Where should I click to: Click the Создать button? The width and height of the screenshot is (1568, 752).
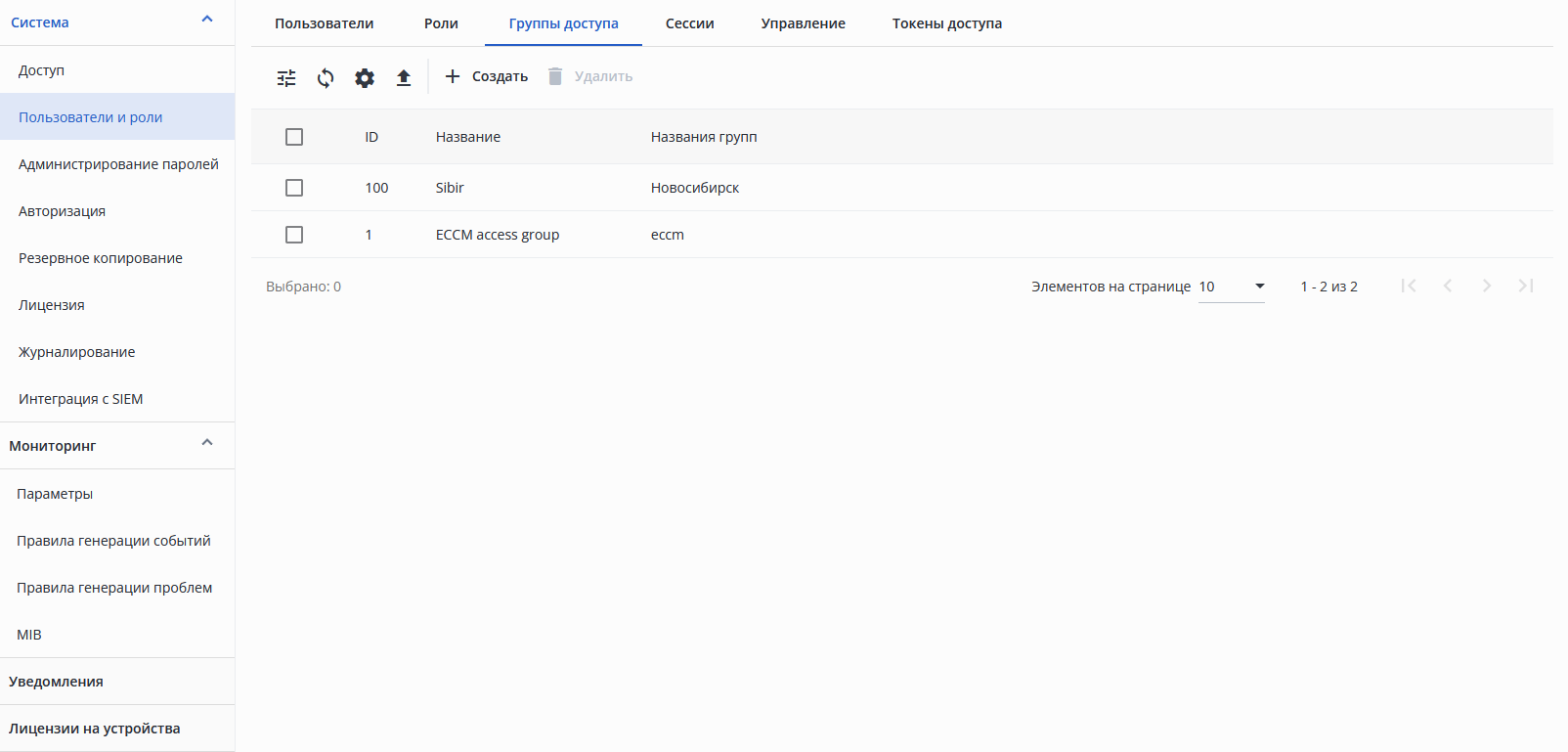tap(487, 76)
